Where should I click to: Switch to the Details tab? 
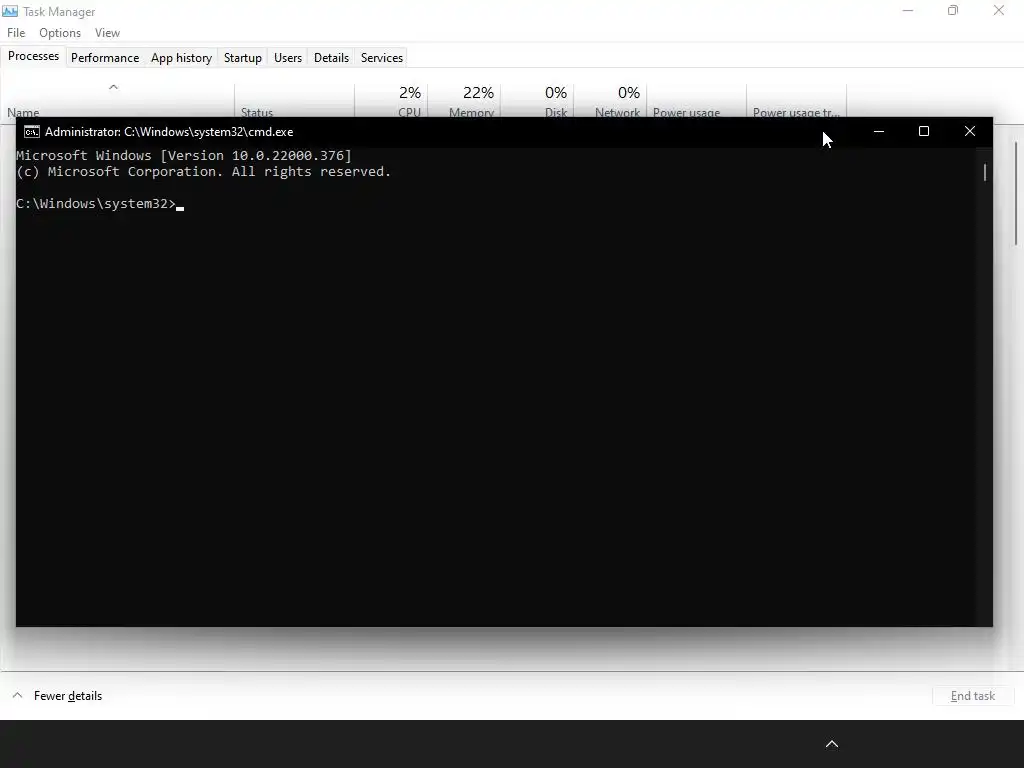click(331, 57)
